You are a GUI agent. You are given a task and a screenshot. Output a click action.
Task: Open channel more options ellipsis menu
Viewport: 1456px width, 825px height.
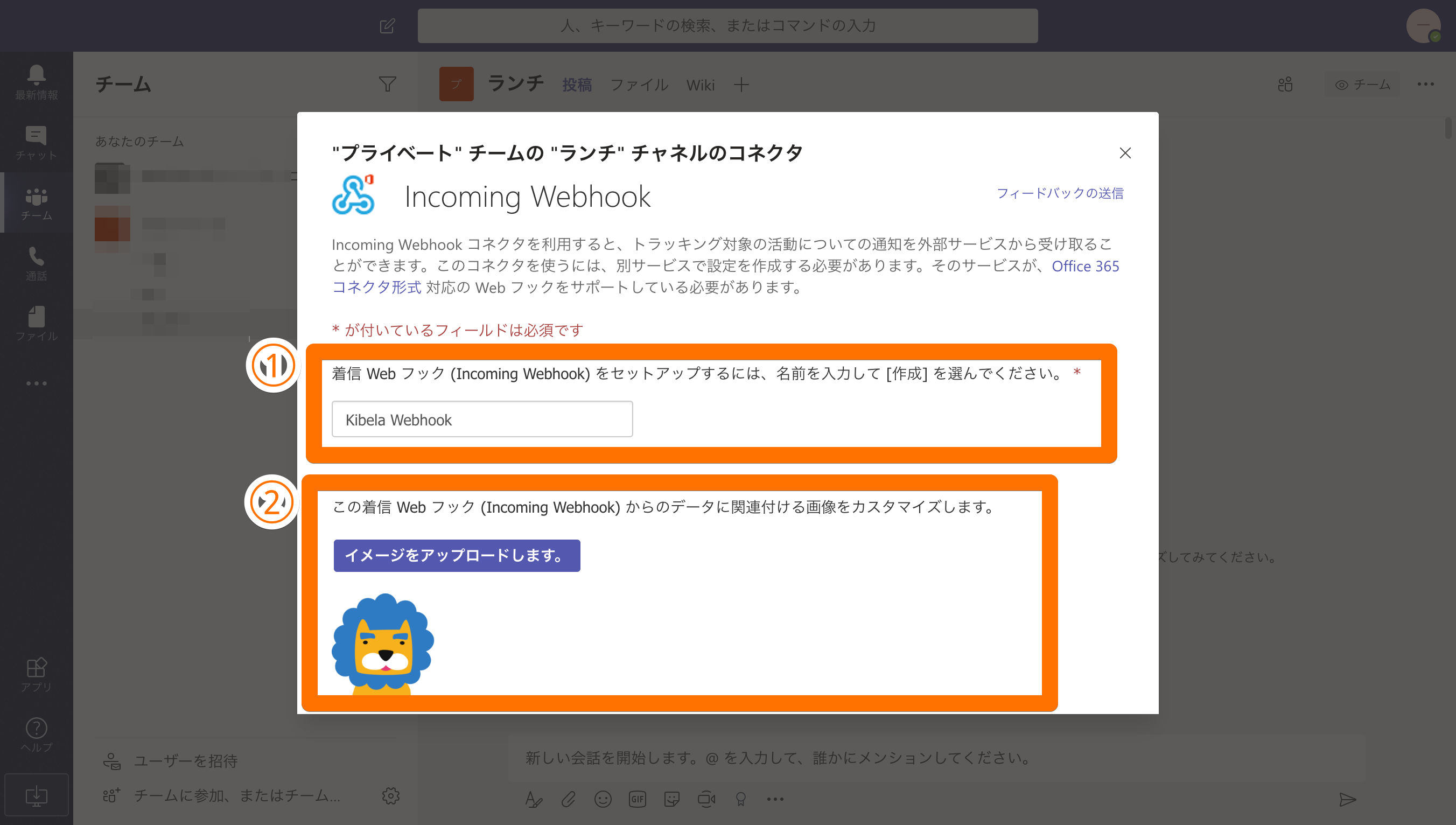tap(1425, 85)
